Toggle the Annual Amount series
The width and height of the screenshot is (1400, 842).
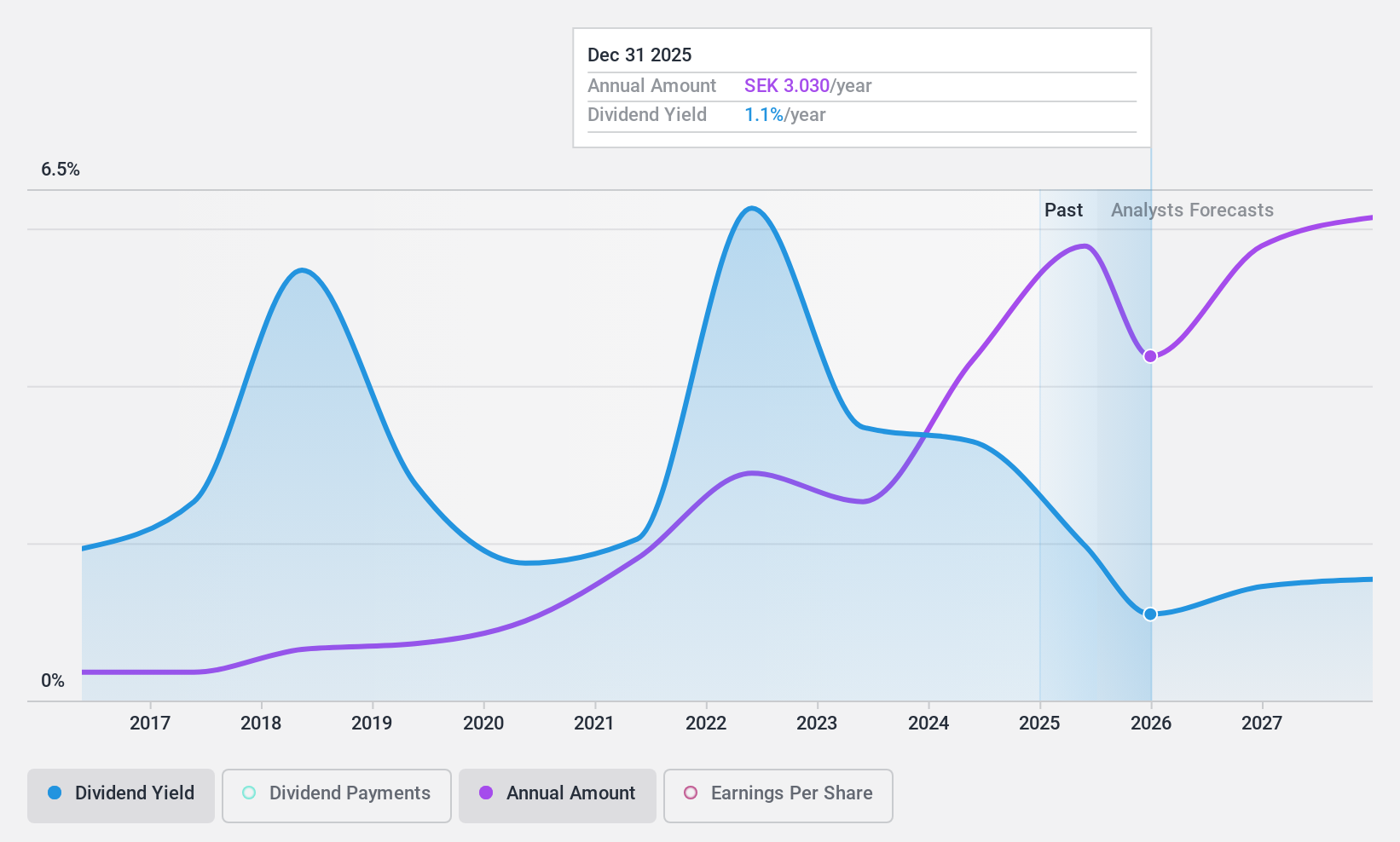click(558, 796)
